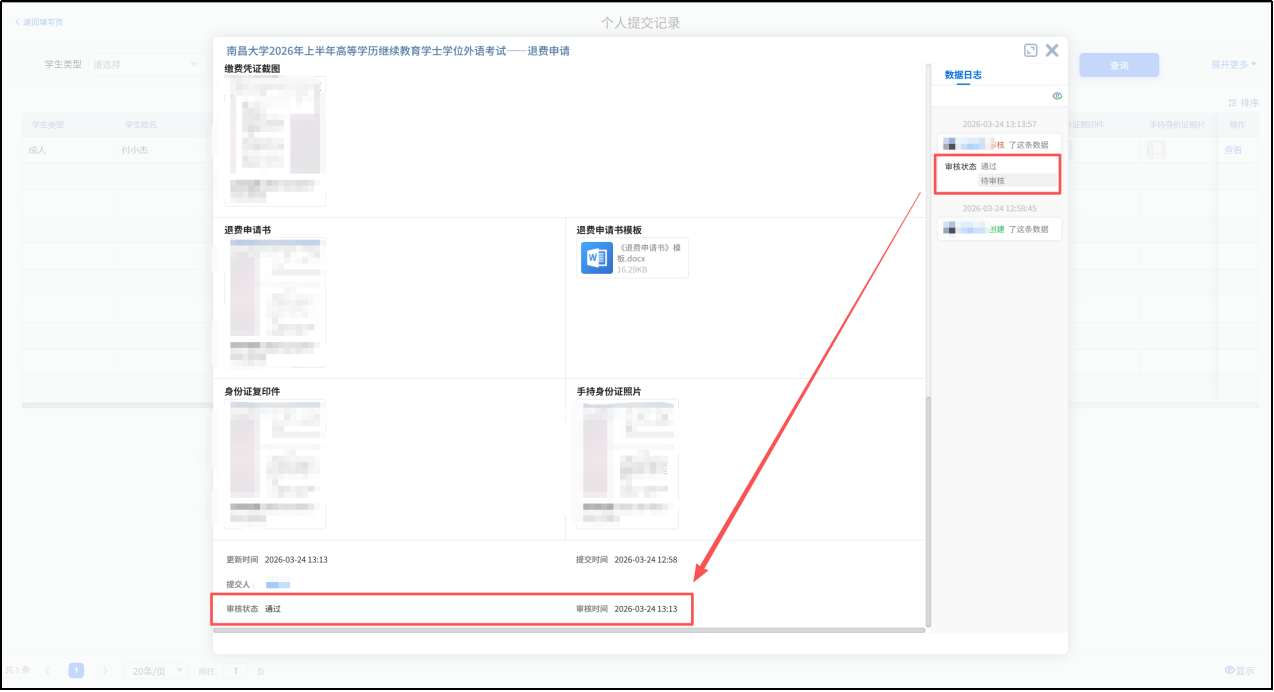Select page 1 in pagination

[x=76, y=670]
